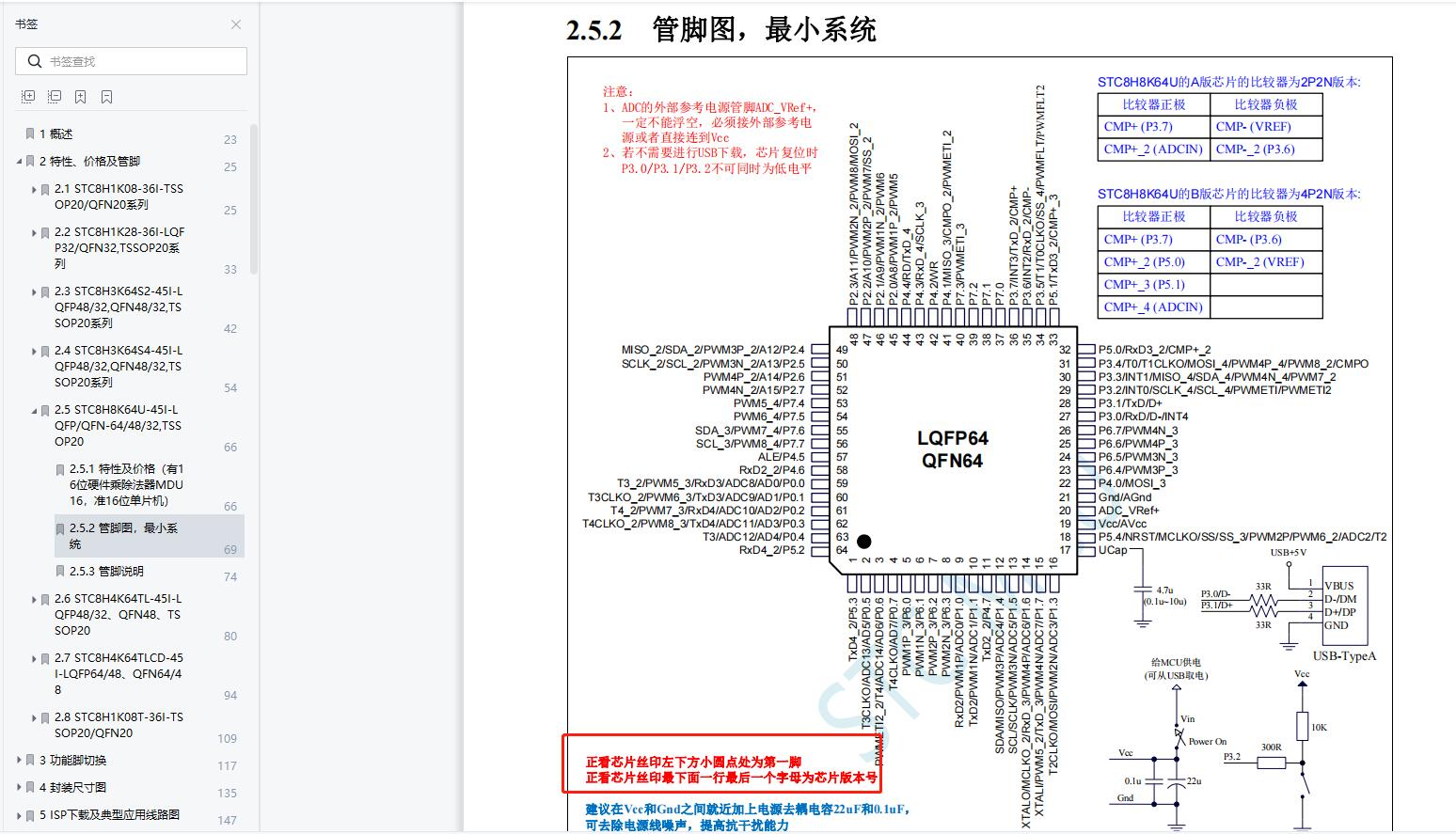Open bookmark 2.5 STC8H8K64U-45I
The width and height of the screenshot is (1456, 834).
click(x=118, y=425)
